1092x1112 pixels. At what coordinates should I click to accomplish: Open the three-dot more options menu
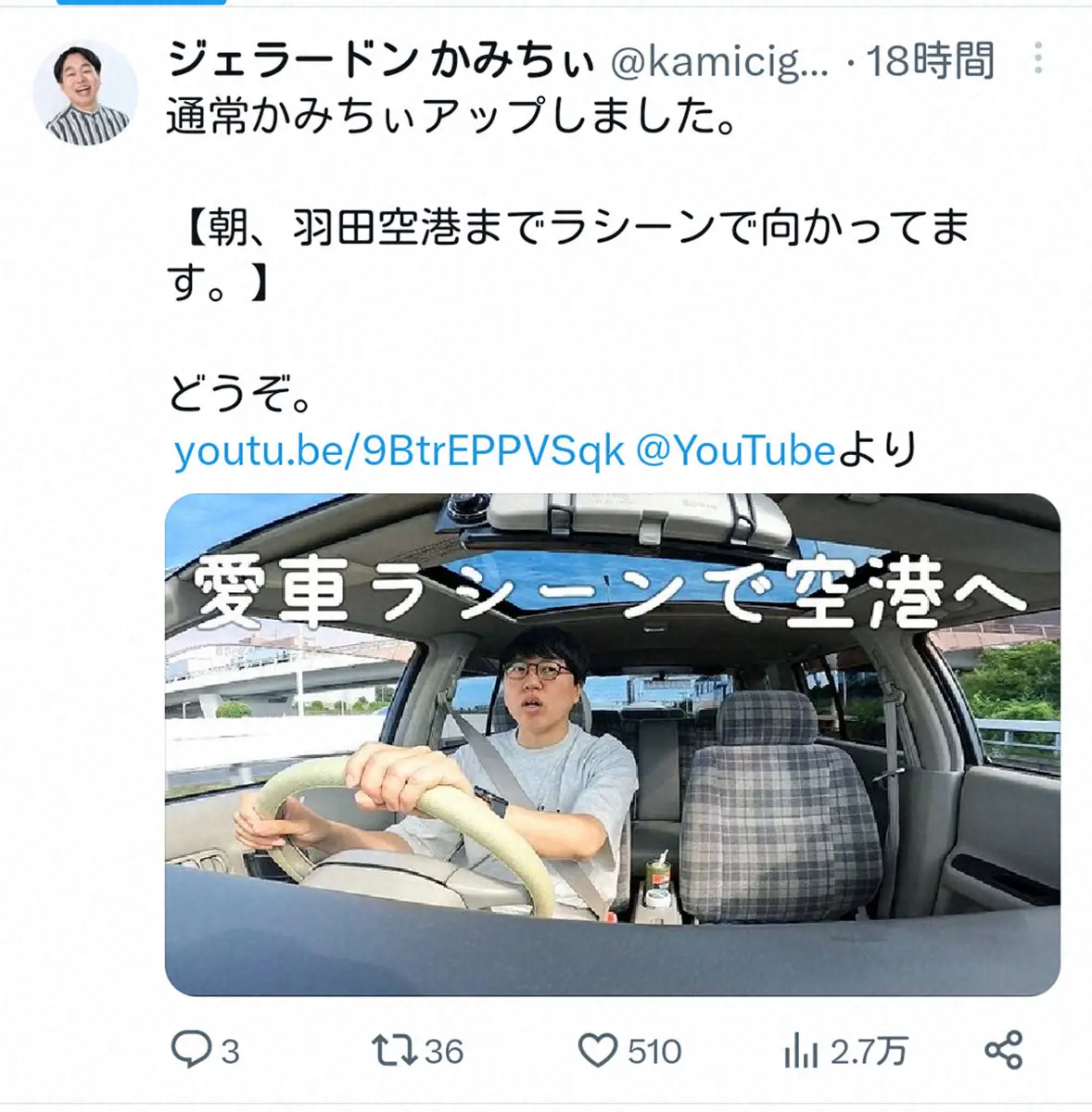point(1038,58)
